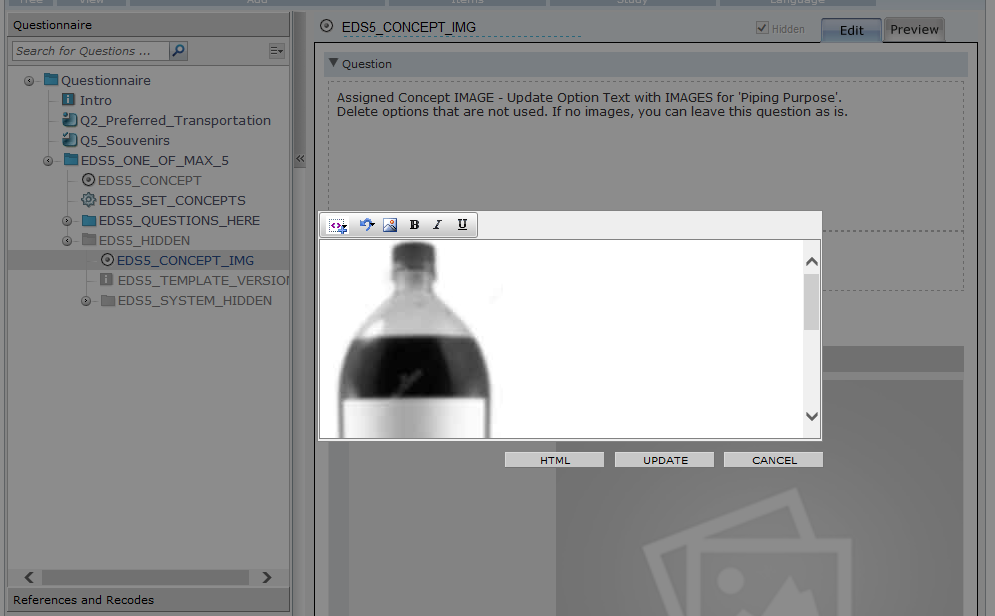Click the HTML button

(555, 460)
